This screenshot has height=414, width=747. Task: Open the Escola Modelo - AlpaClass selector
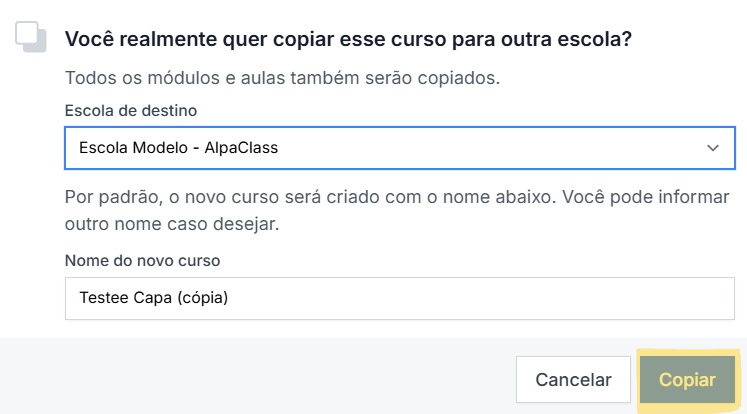coord(400,148)
